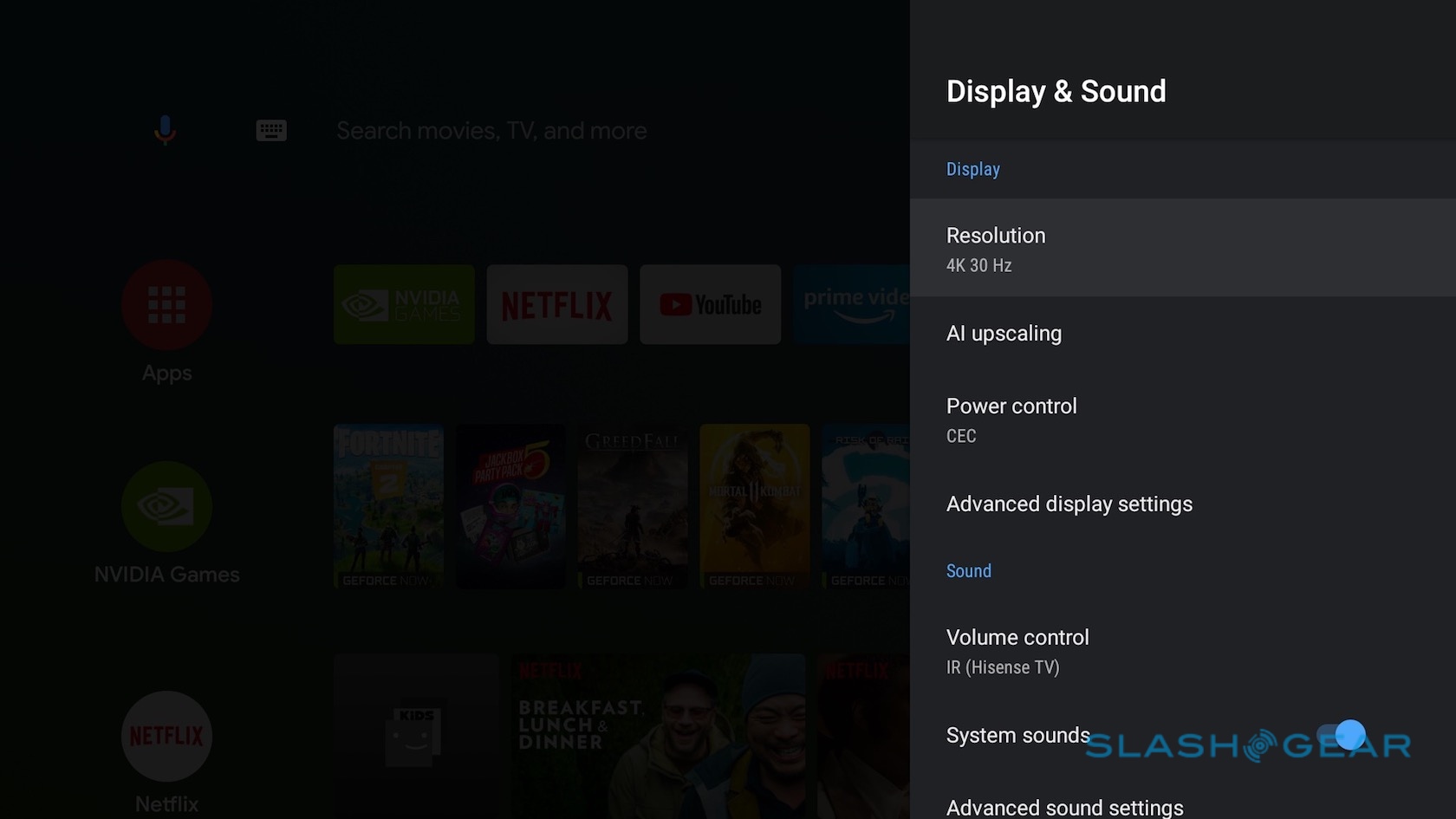Toggle the System sounds switch

[x=1342, y=735]
